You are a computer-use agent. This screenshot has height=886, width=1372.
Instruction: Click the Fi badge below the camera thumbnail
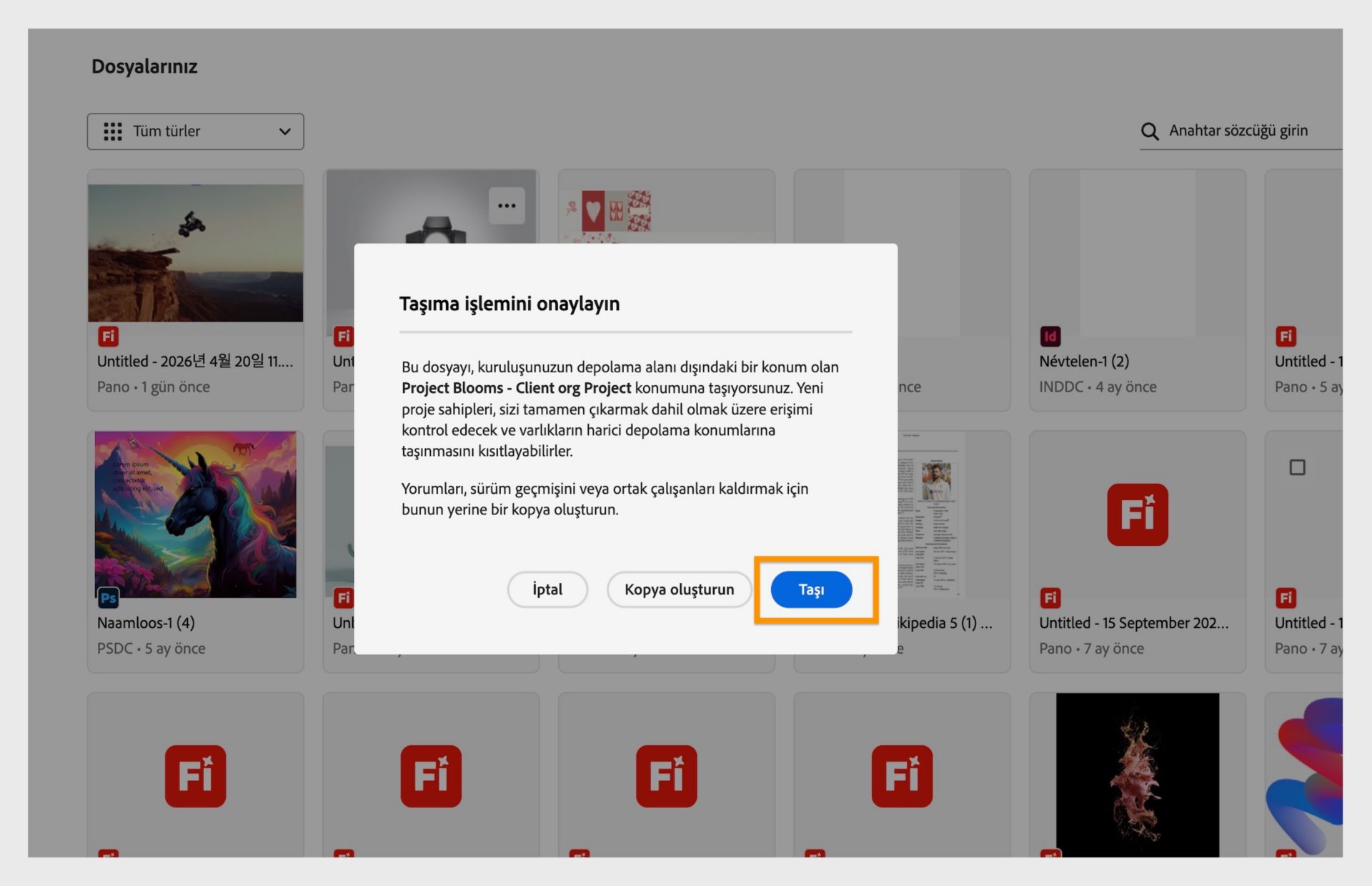[344, 336]
